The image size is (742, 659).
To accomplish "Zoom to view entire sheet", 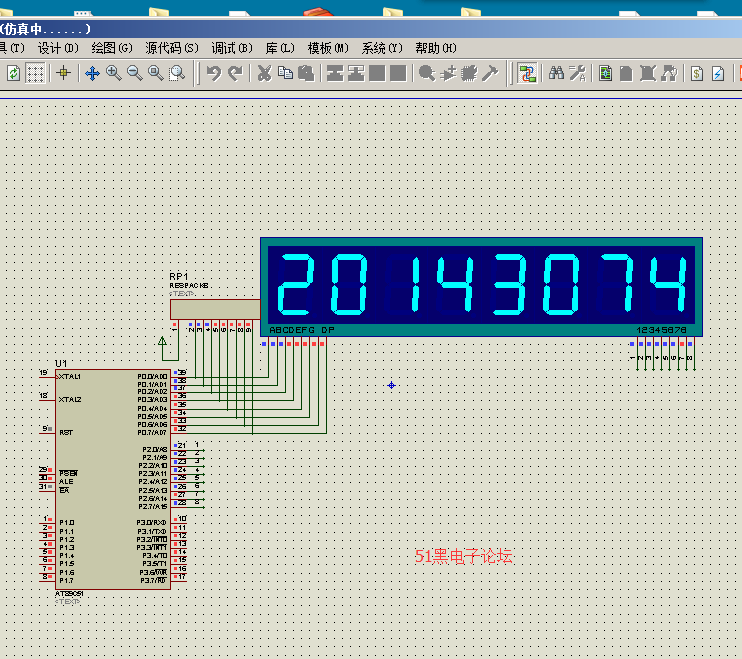I will 156,73.
